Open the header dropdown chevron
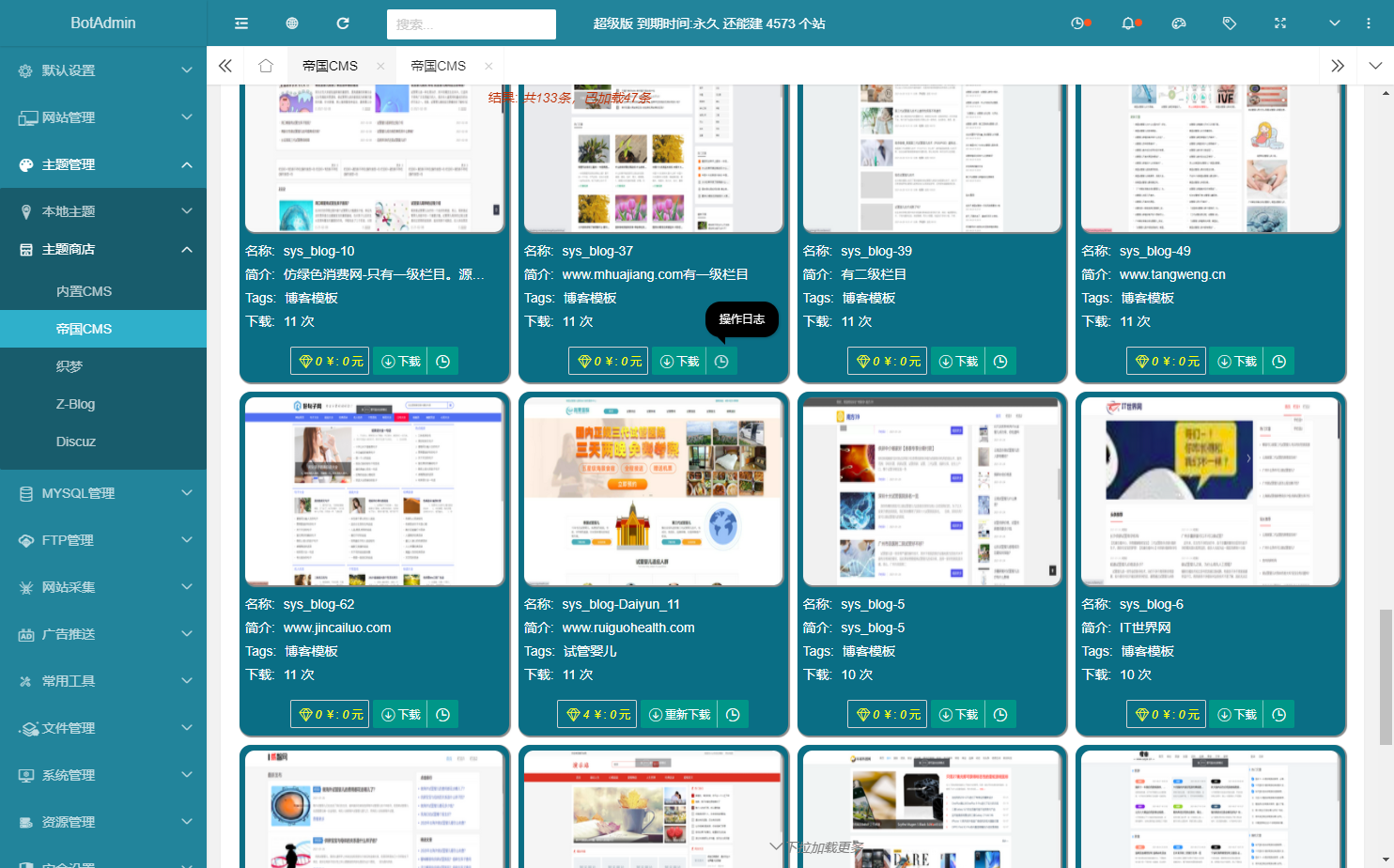This screenshot has height=868, width=1394. pos(1335,23)
